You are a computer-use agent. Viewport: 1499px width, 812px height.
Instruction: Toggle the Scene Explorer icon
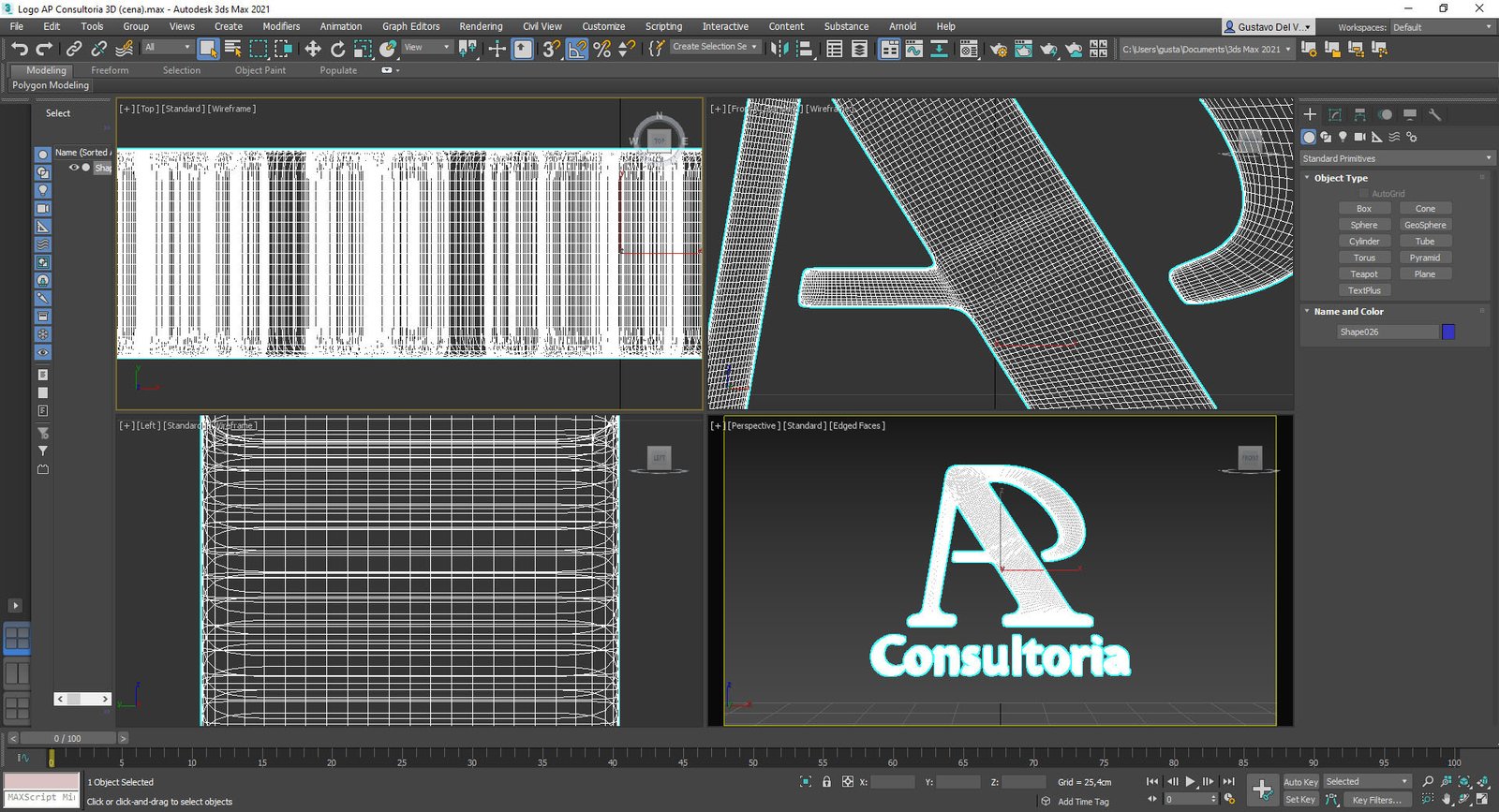[x=834, y=49]
